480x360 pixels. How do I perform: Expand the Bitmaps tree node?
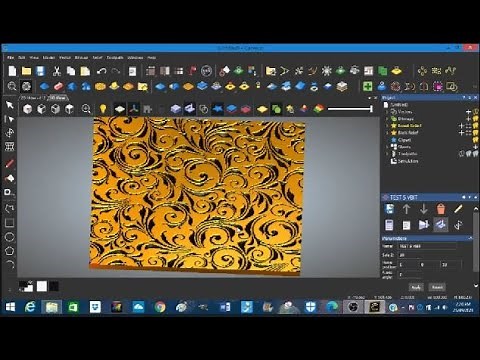(x=387, y=119)
